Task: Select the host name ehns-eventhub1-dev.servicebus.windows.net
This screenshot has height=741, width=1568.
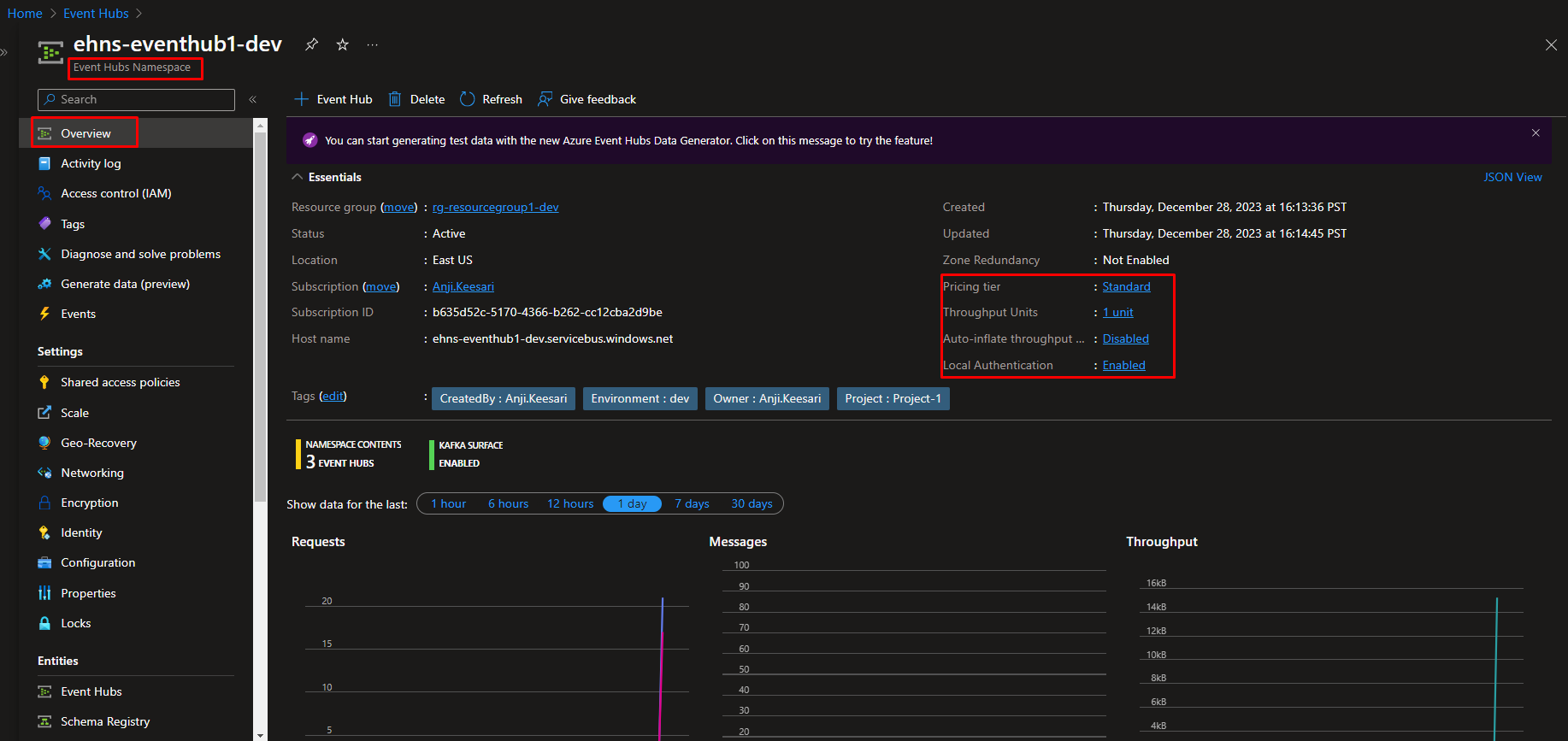Action: (552, 338)
